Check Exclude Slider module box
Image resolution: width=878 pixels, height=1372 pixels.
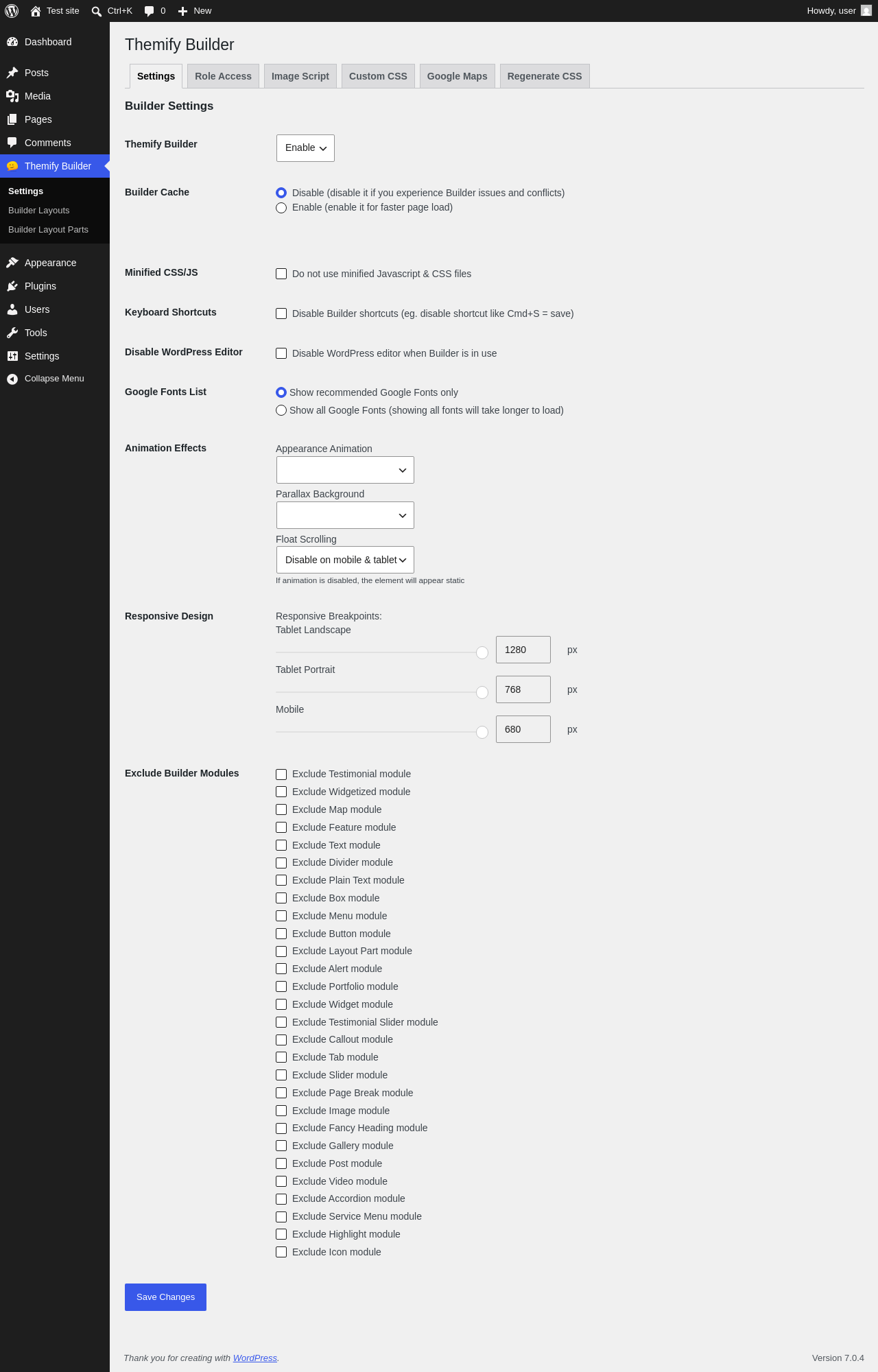point(281,1075)
